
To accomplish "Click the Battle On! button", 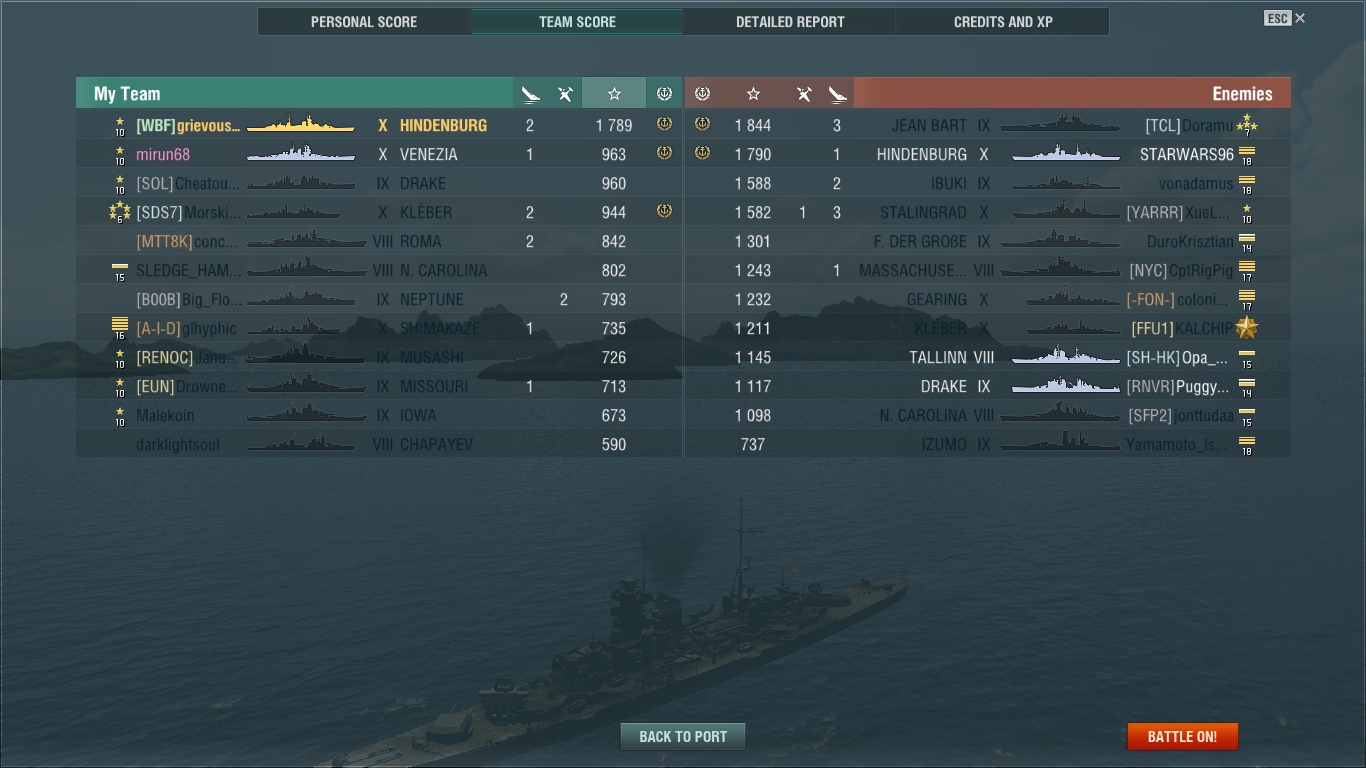I will click(x=1182, y=736).
